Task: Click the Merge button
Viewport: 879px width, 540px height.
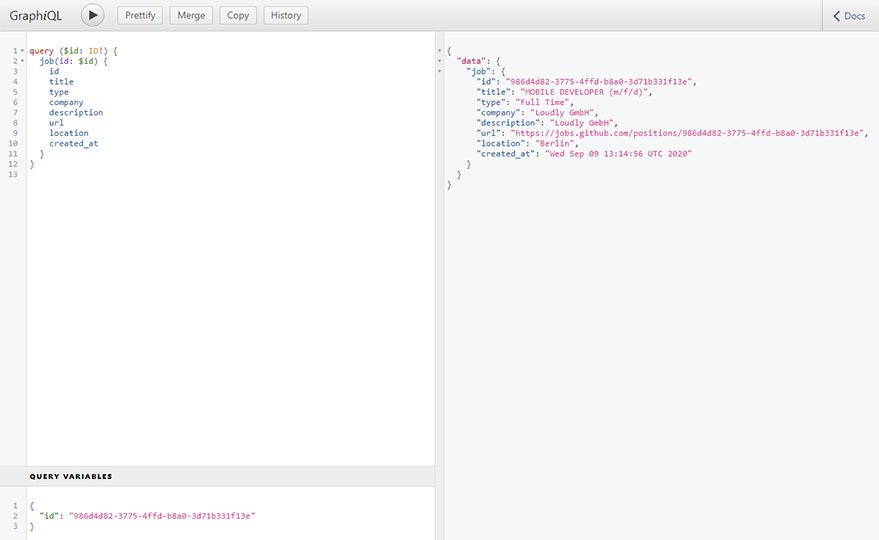Action: click(x=191, y=15)
